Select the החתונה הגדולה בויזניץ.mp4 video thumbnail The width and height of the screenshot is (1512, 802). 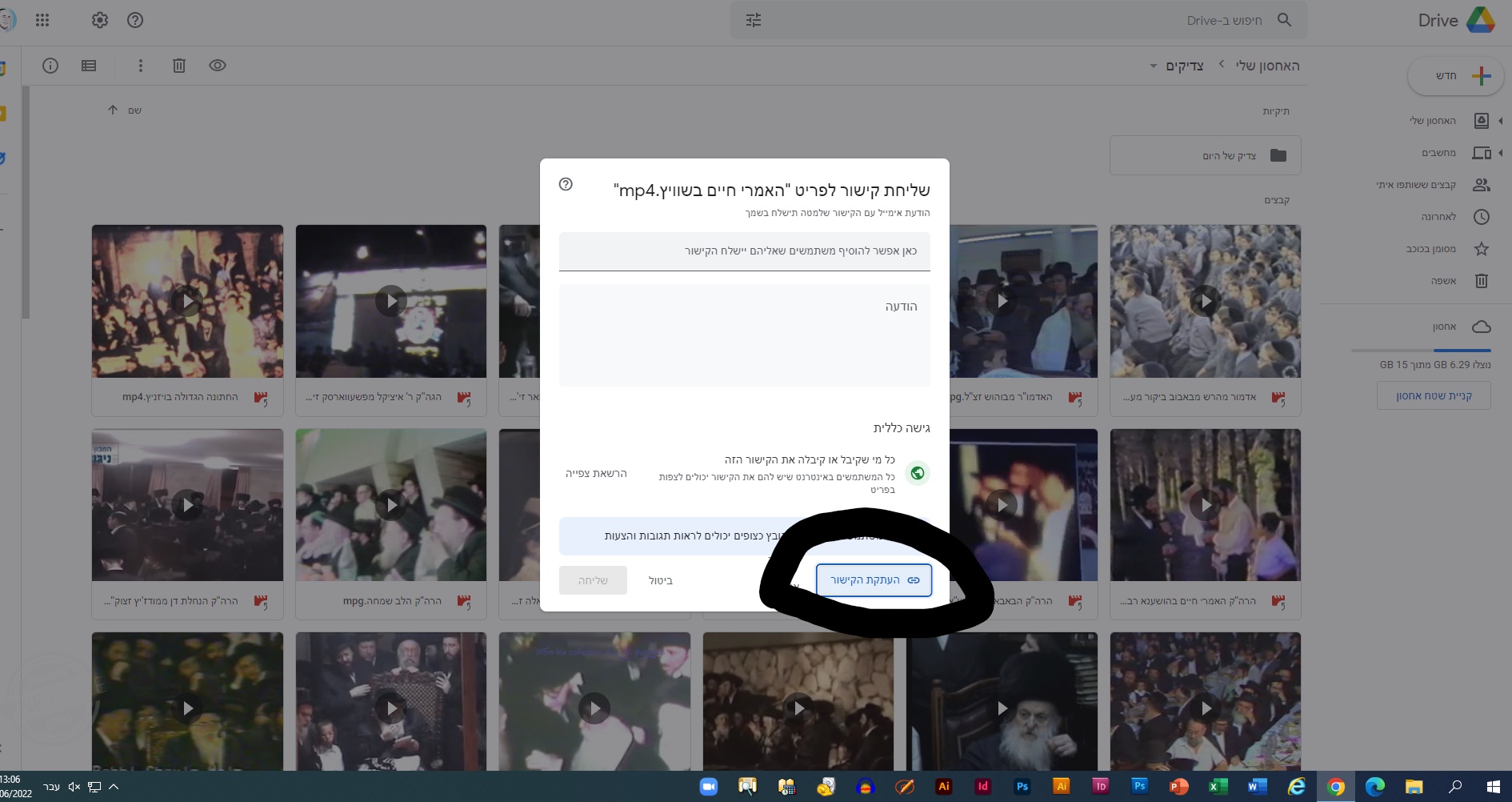187,301
